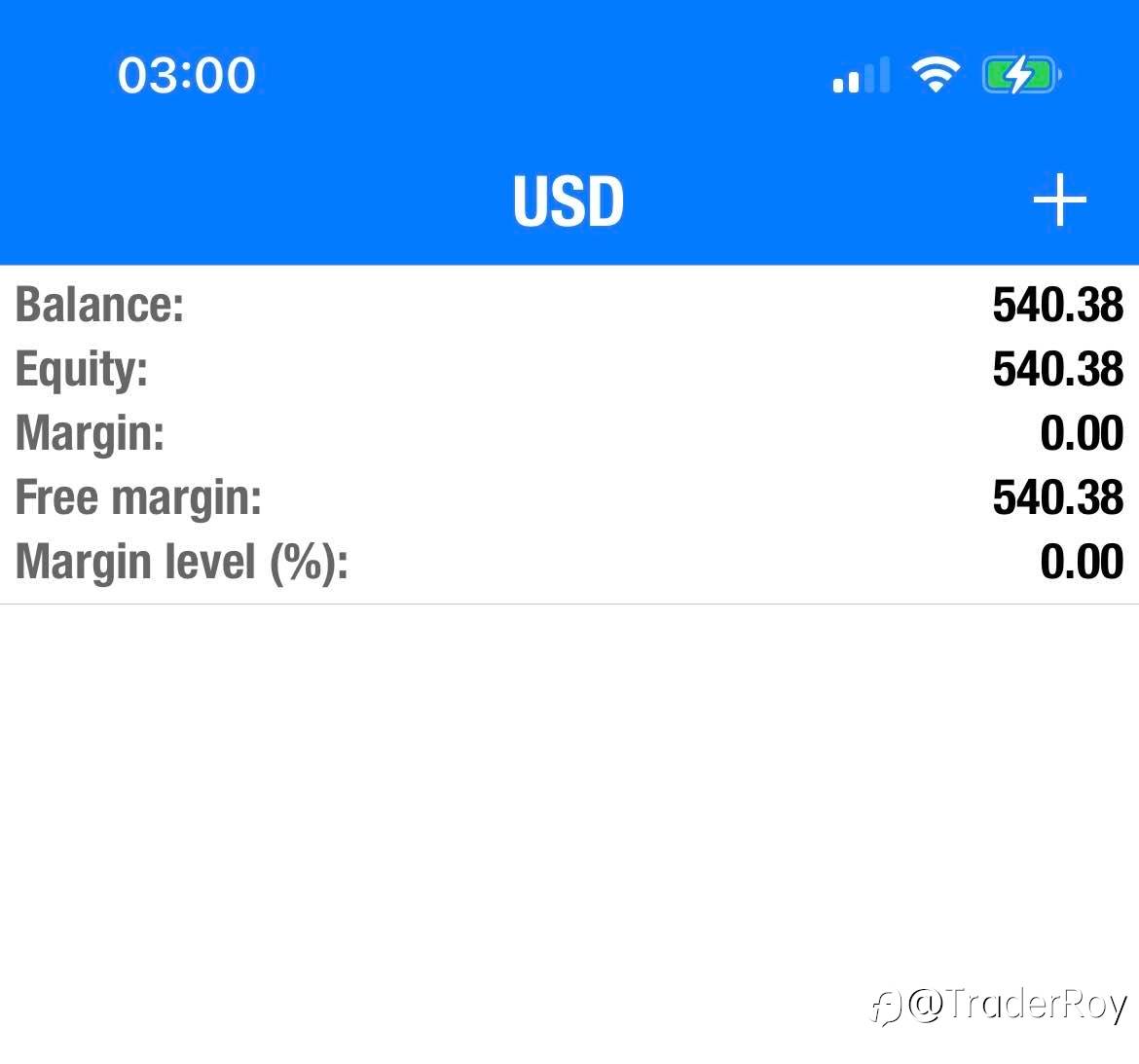The image size is (1139, 1064).
Task: Tap the Margin row's 0.00 value
Action: point(1082,433)
